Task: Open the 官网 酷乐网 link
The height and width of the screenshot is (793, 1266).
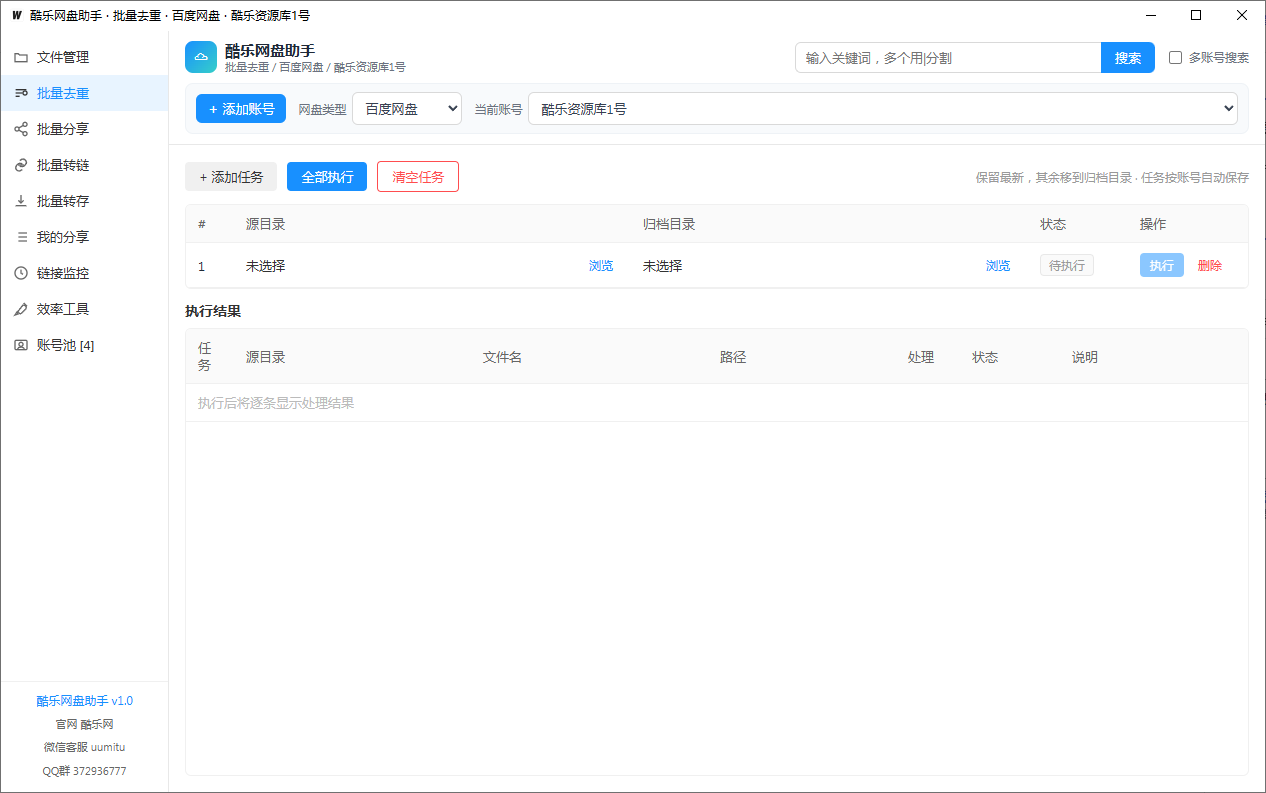Action: [x=85, y=724]
